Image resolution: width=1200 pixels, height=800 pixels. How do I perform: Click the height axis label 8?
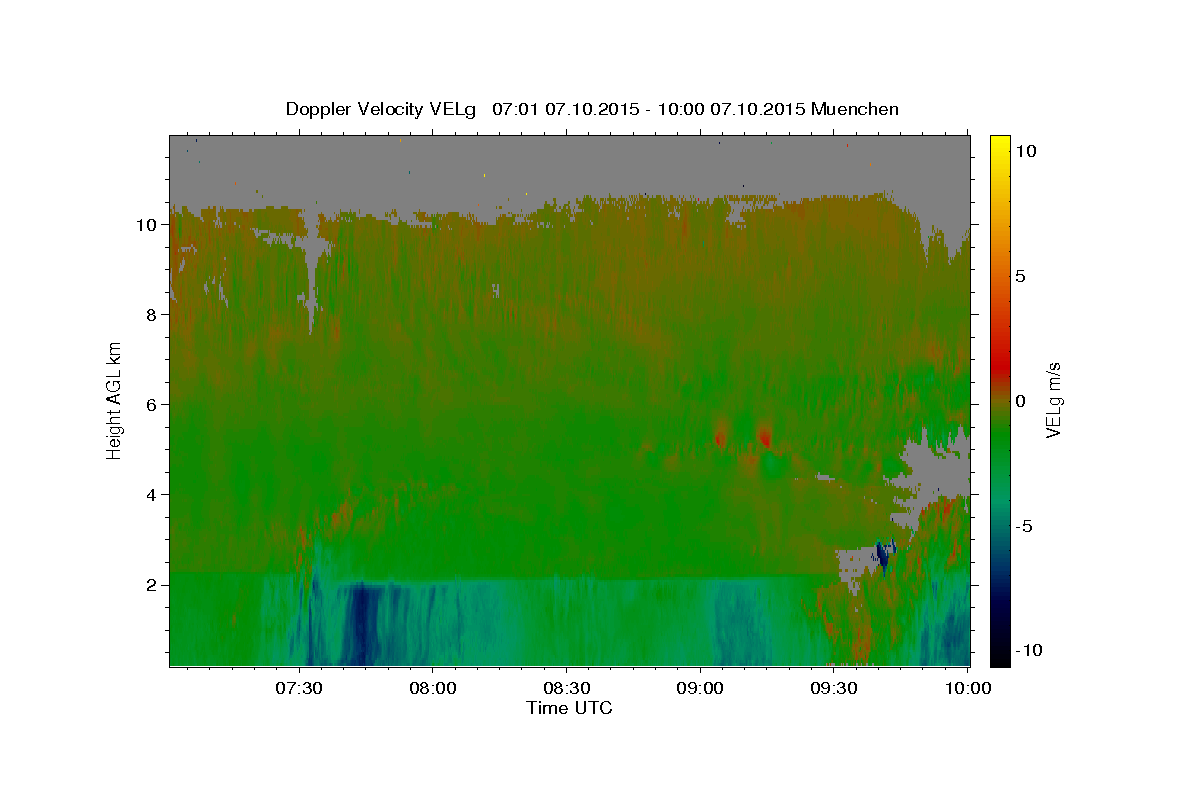pyautogui.click(x=153, y=315)
